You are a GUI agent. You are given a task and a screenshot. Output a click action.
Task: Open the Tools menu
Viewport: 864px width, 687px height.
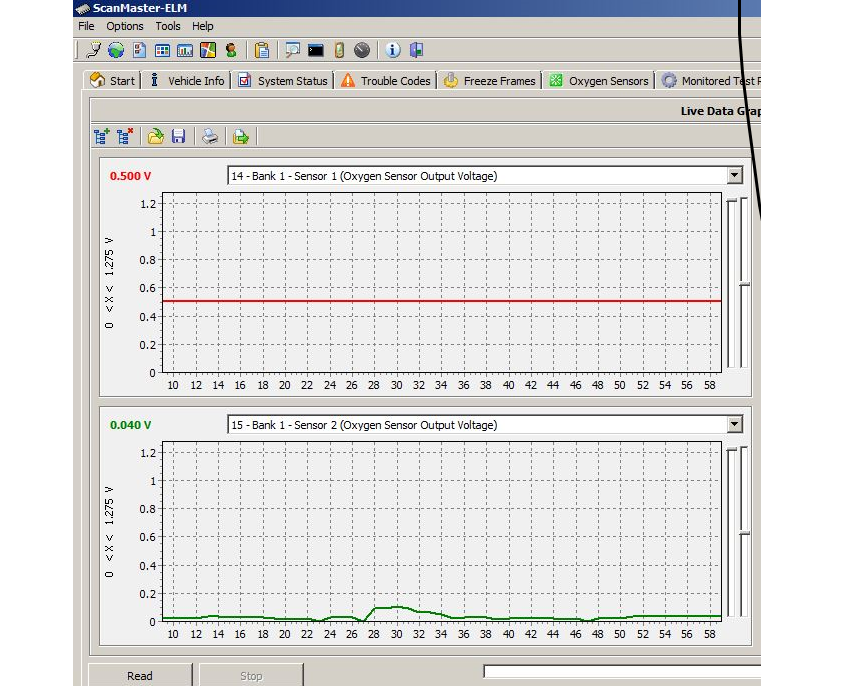(x=168, y=26)
